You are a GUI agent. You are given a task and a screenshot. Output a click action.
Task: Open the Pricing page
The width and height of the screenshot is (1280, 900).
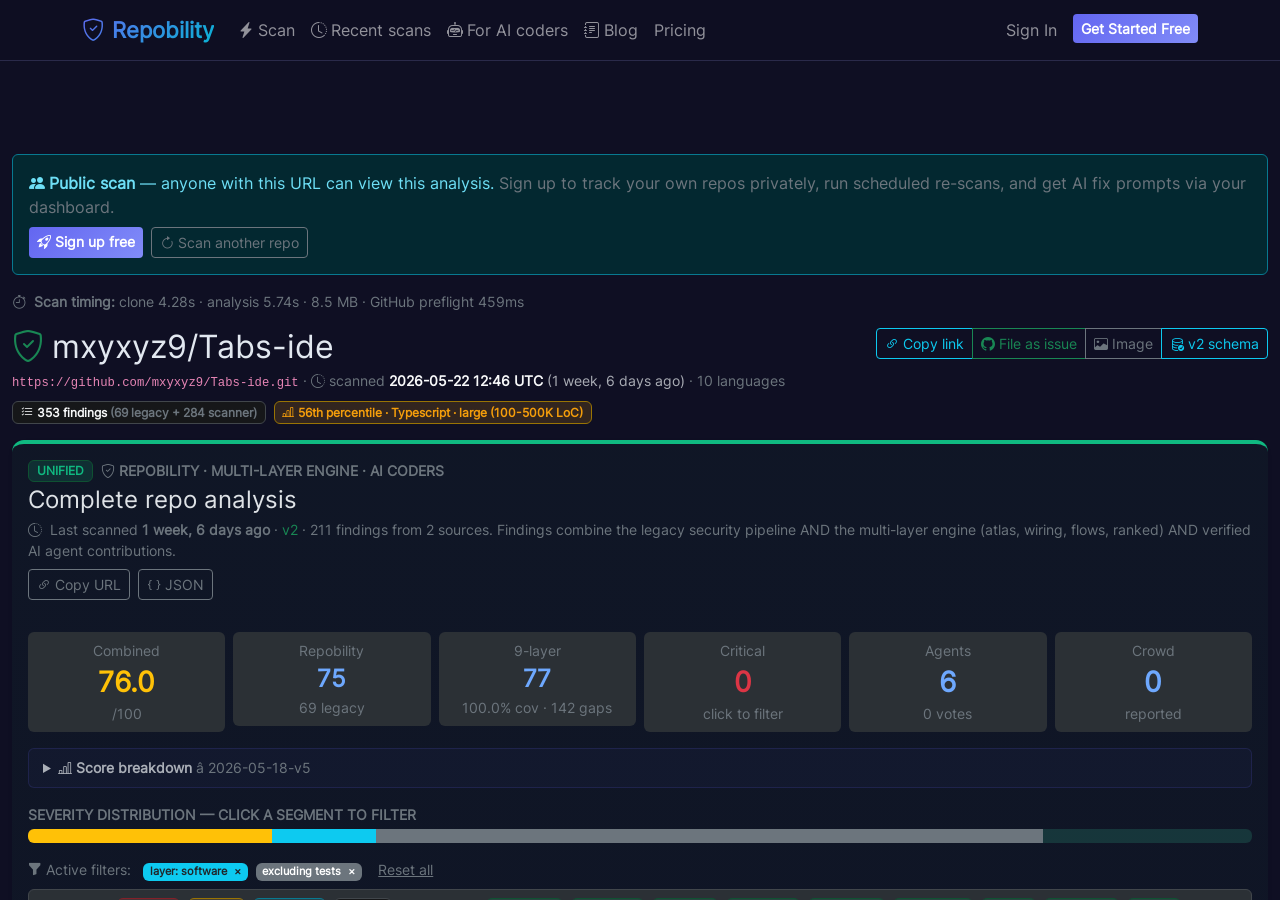[x=680, y=30]
